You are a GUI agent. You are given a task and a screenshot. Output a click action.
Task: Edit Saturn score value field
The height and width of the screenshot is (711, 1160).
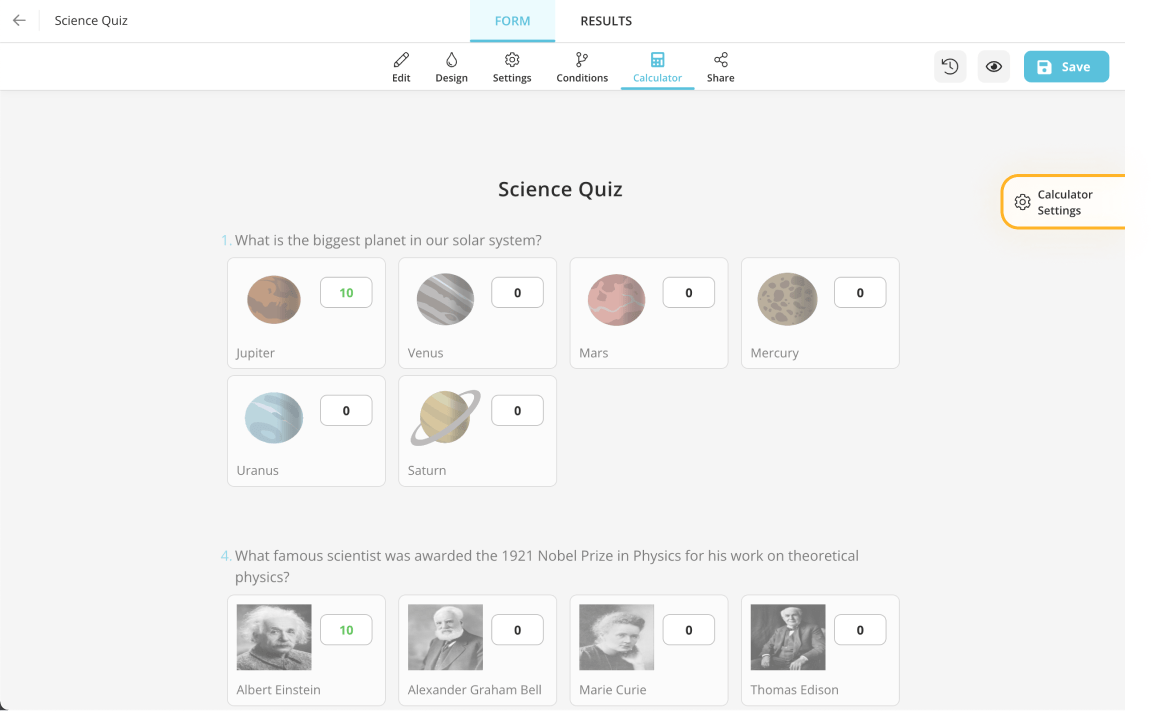coord(517,411)
